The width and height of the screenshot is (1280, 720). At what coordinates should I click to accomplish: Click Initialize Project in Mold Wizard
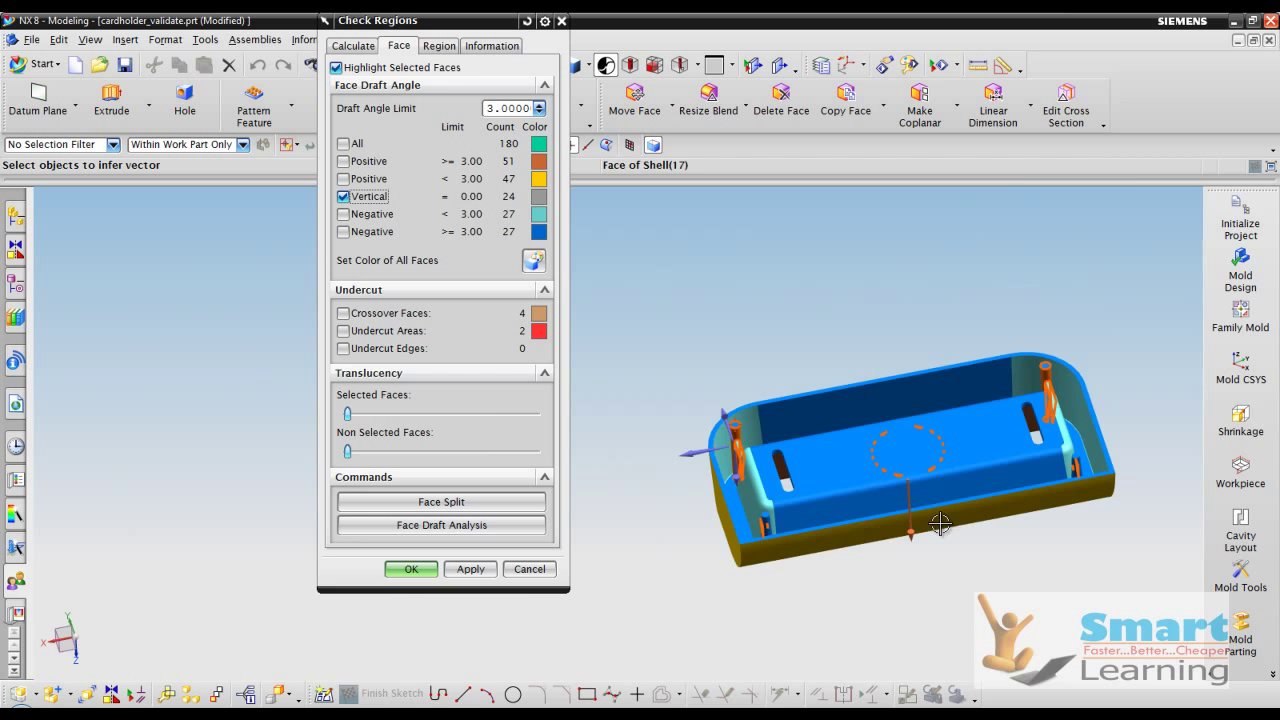click(1240, 217)
